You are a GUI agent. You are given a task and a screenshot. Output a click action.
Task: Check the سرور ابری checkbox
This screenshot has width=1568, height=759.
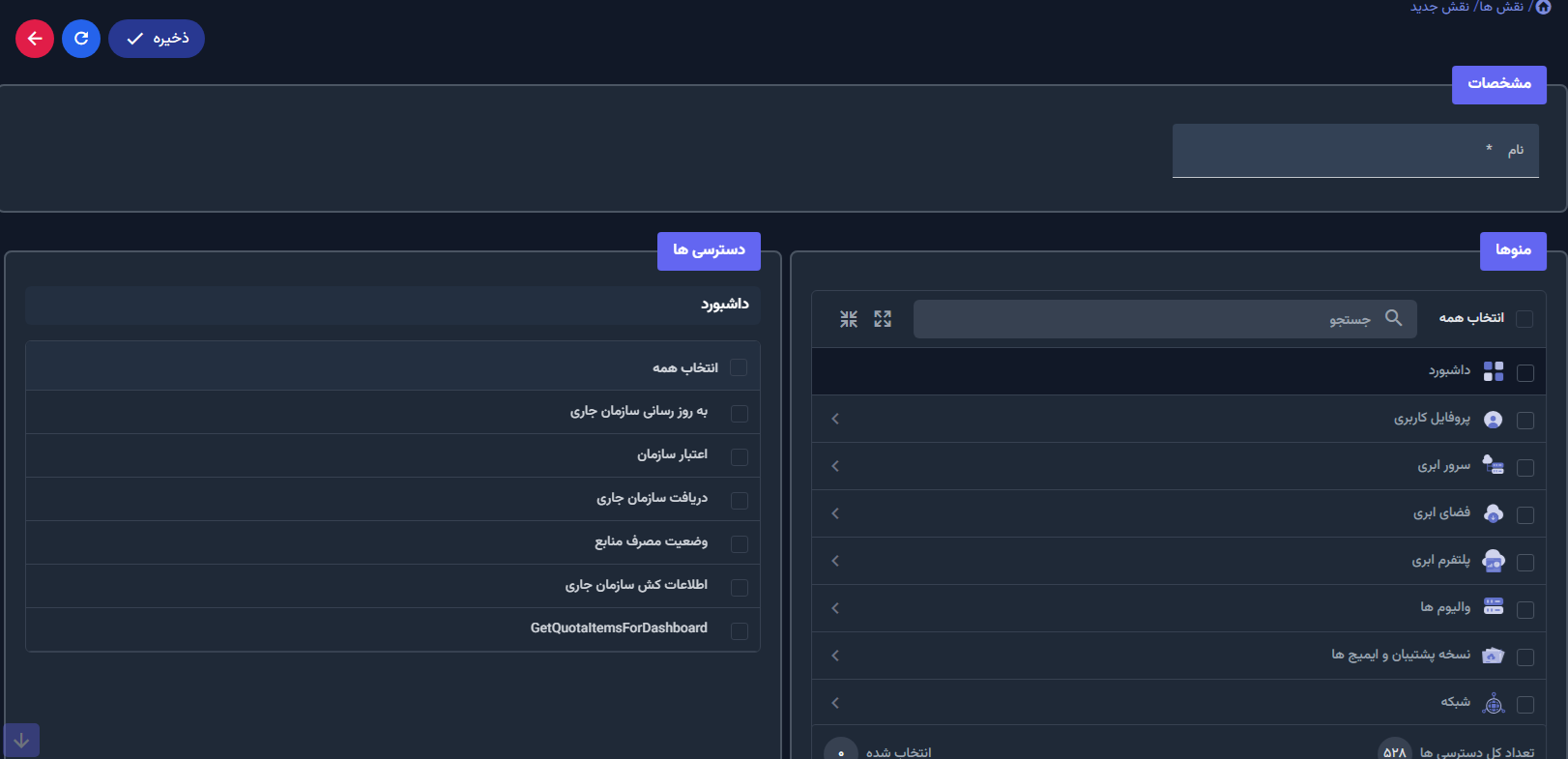1525,468
